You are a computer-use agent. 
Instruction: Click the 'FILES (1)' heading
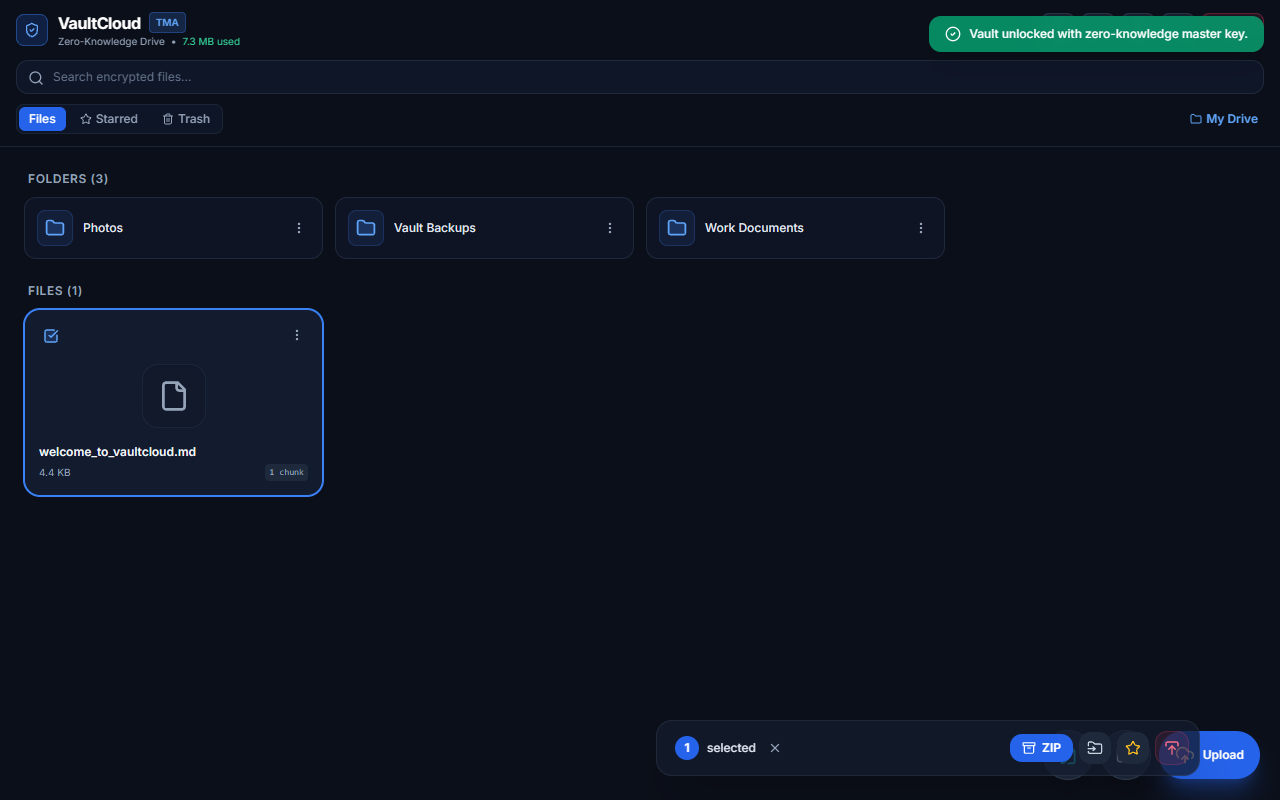click(55, 291)
